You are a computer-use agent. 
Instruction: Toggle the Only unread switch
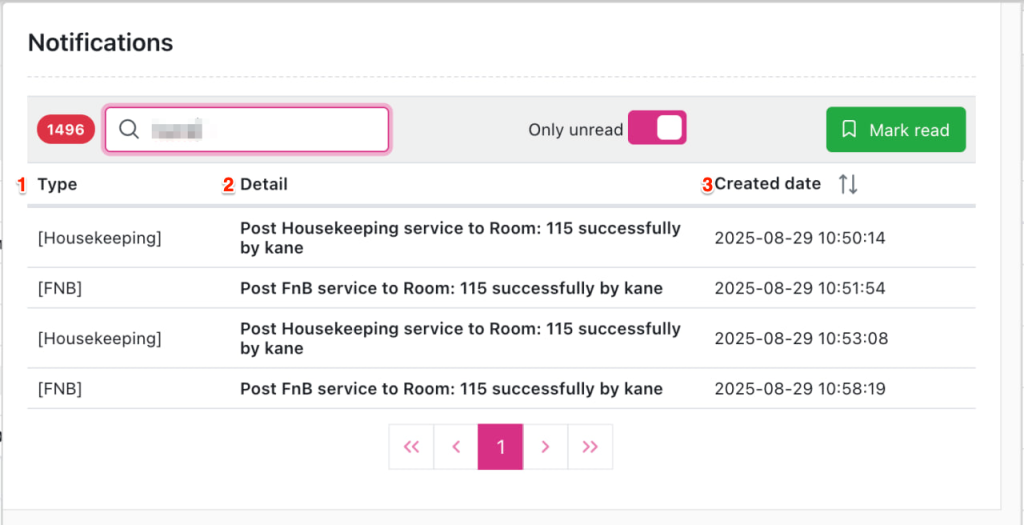pyautogui.click(x=657, y=128)
